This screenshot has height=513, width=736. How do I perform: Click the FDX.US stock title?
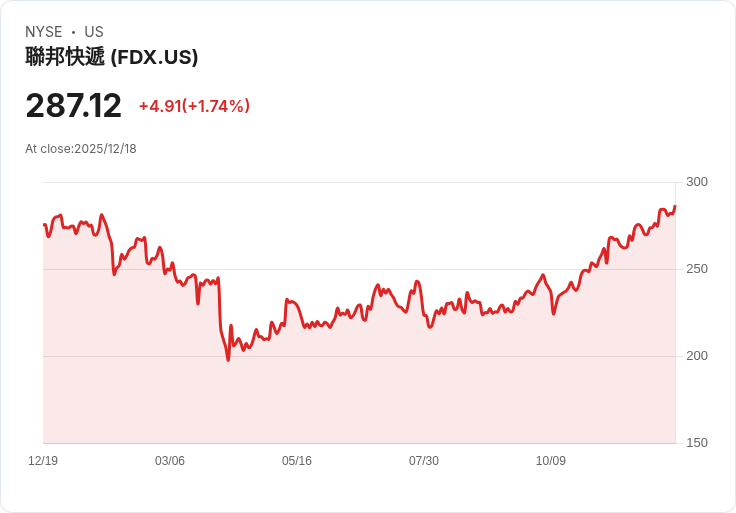pyautogui.click(x=112, y=57)
